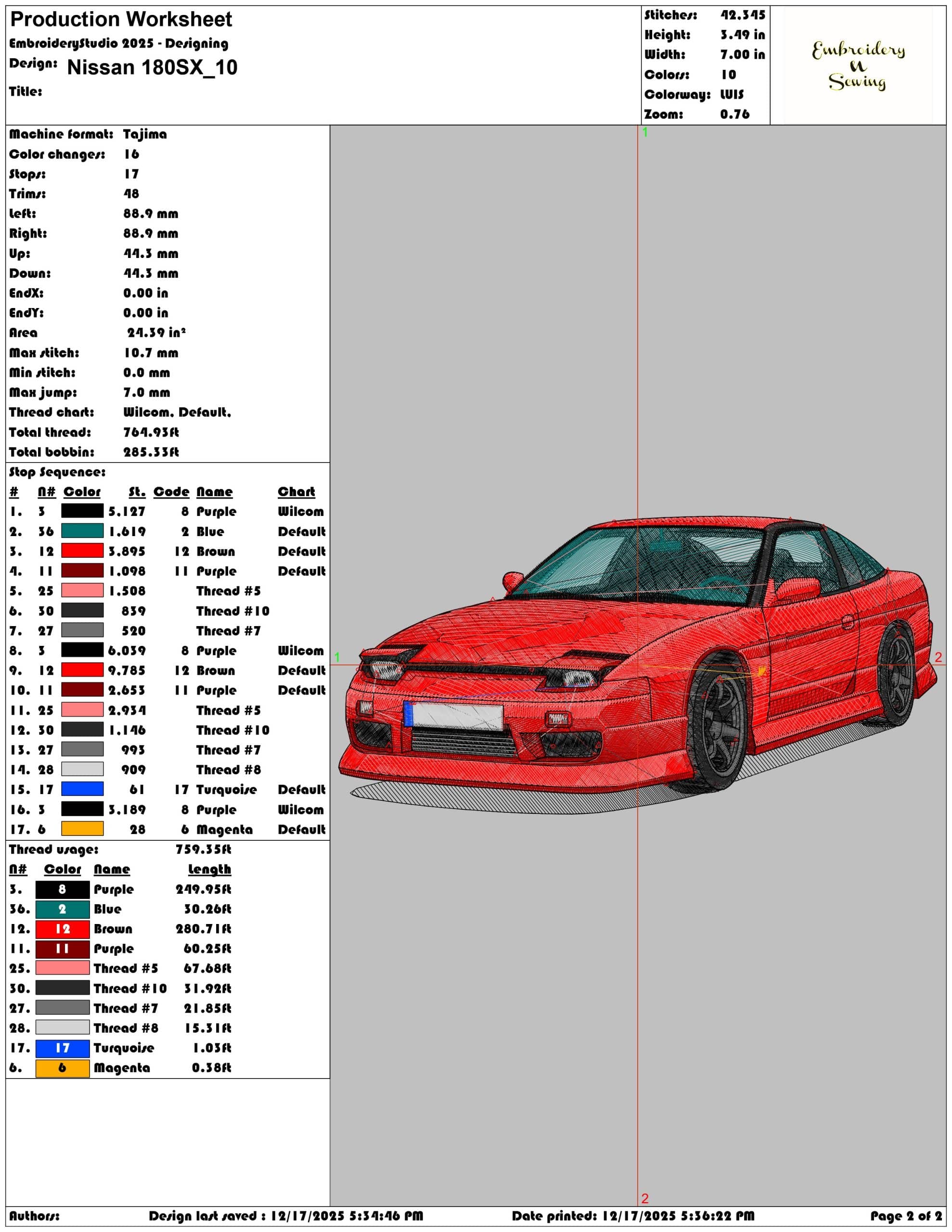
Task: Click the "Chart" column header in Stop Sequence
Action: pyautogui.click(x=296, y=492)
